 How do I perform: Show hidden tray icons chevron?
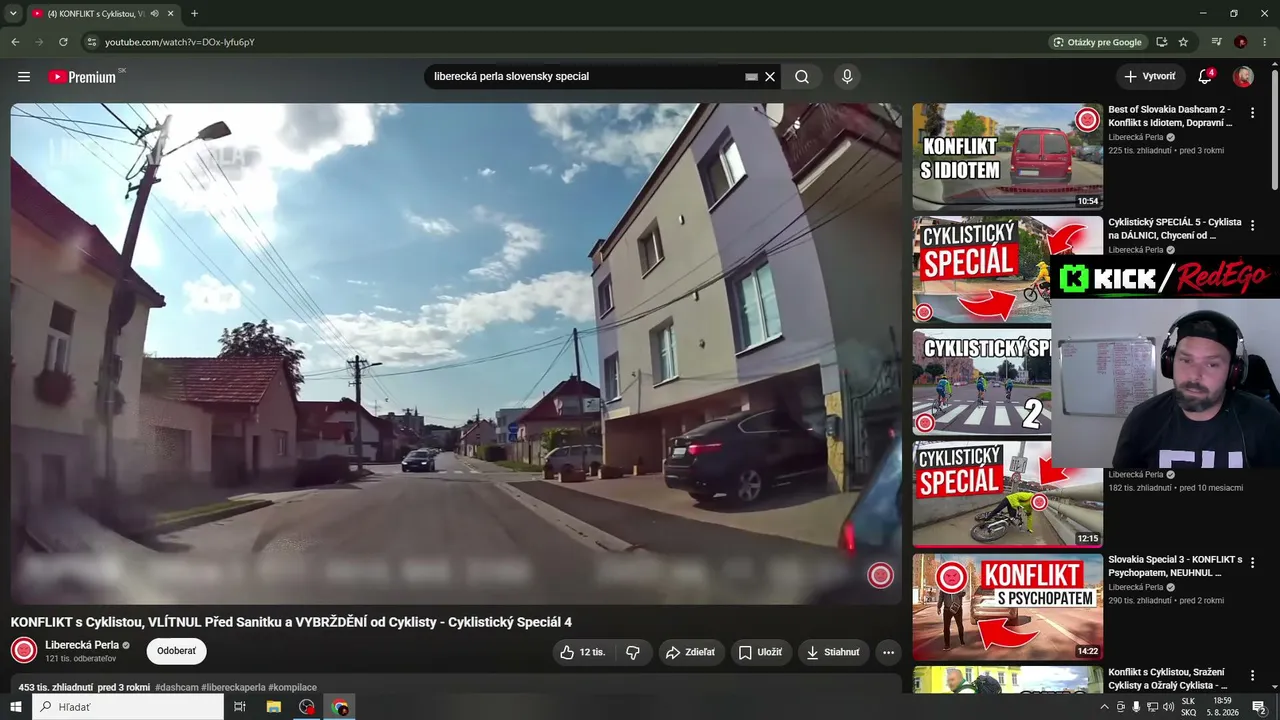point(1104,707)
